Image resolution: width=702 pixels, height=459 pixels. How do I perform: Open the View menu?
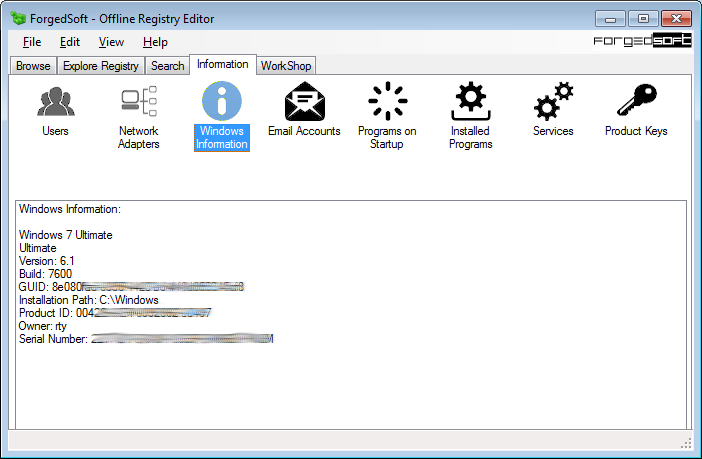click(111, 42)
